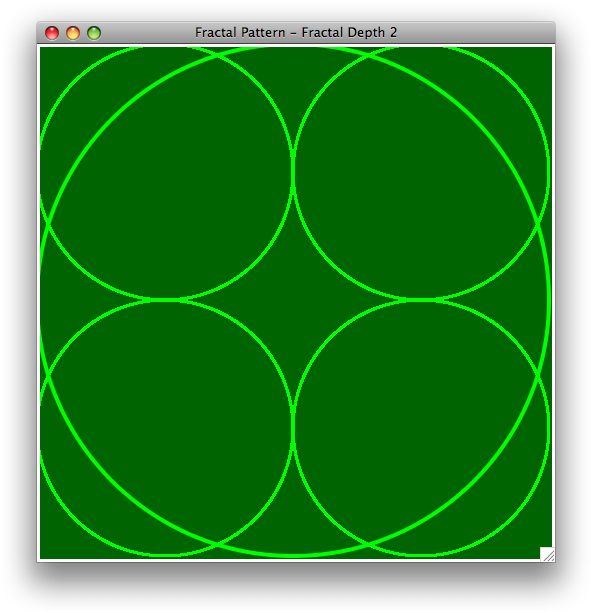Close the Fractal Pattern window

[52, 33]
